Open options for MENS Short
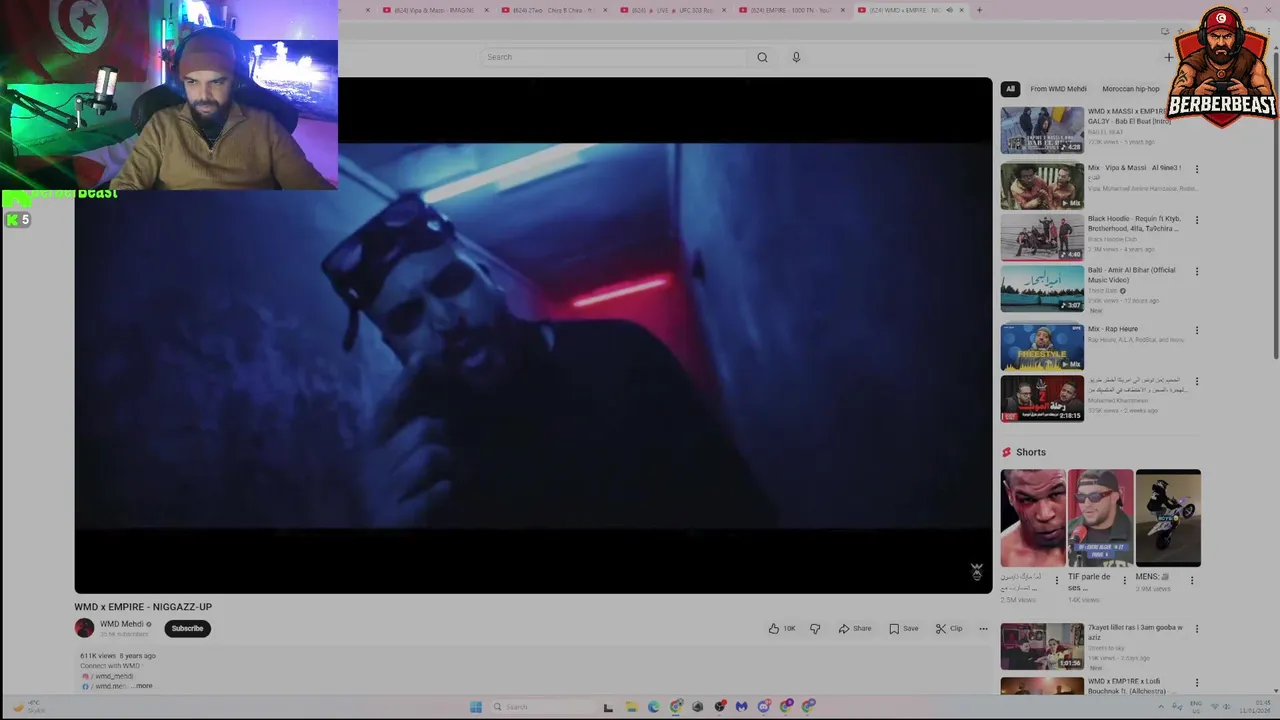 click(x=1191, y=580)
